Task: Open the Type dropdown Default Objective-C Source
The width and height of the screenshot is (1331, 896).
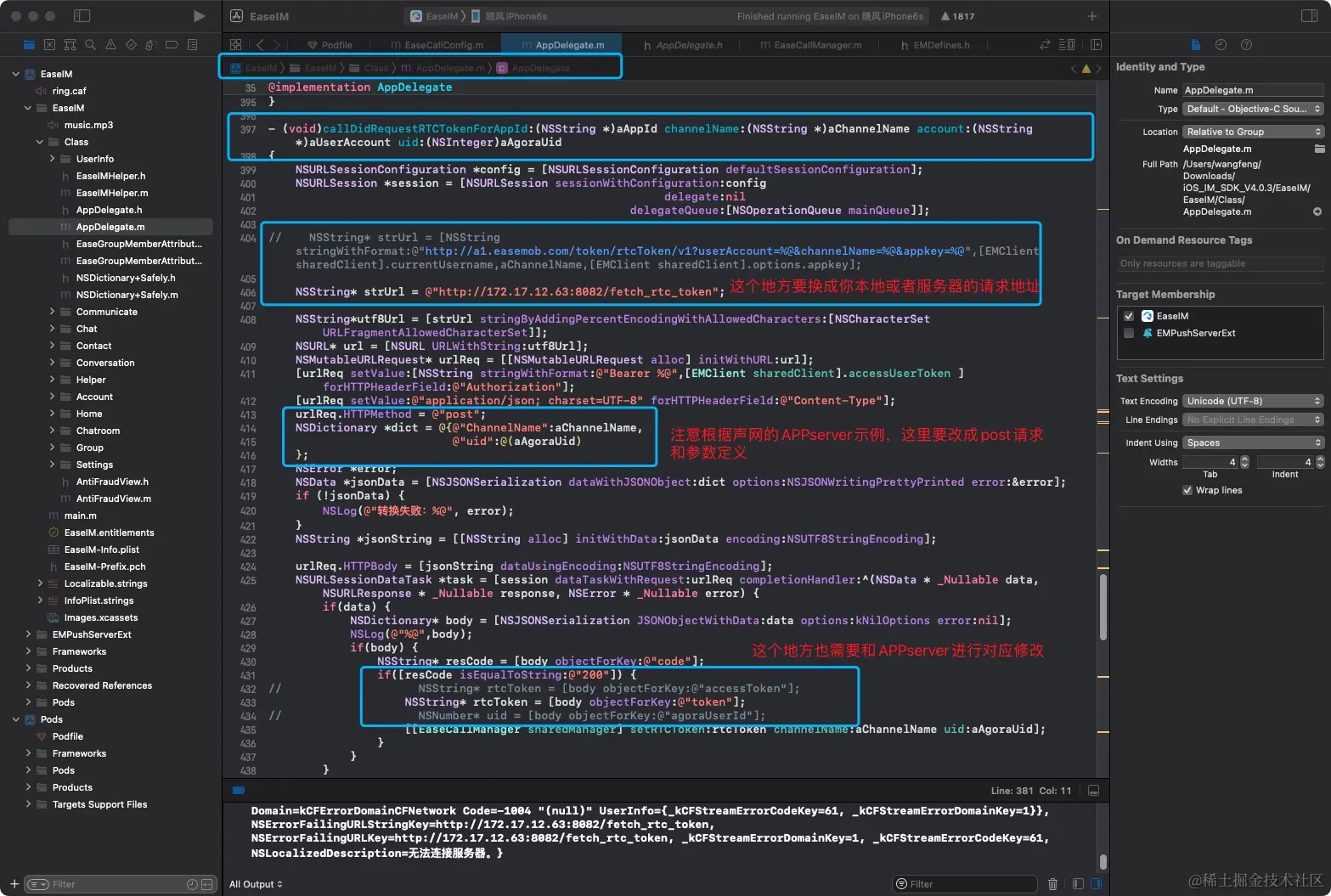Action: (x=1253, y=109)
